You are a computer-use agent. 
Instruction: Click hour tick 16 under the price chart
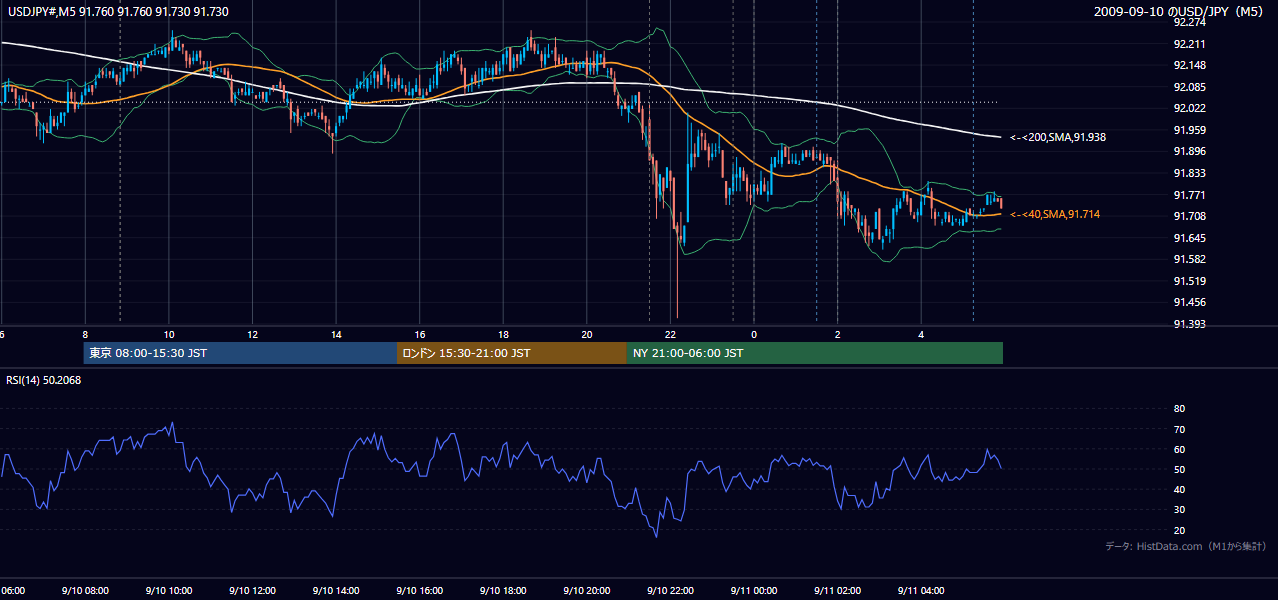(420, 335)
